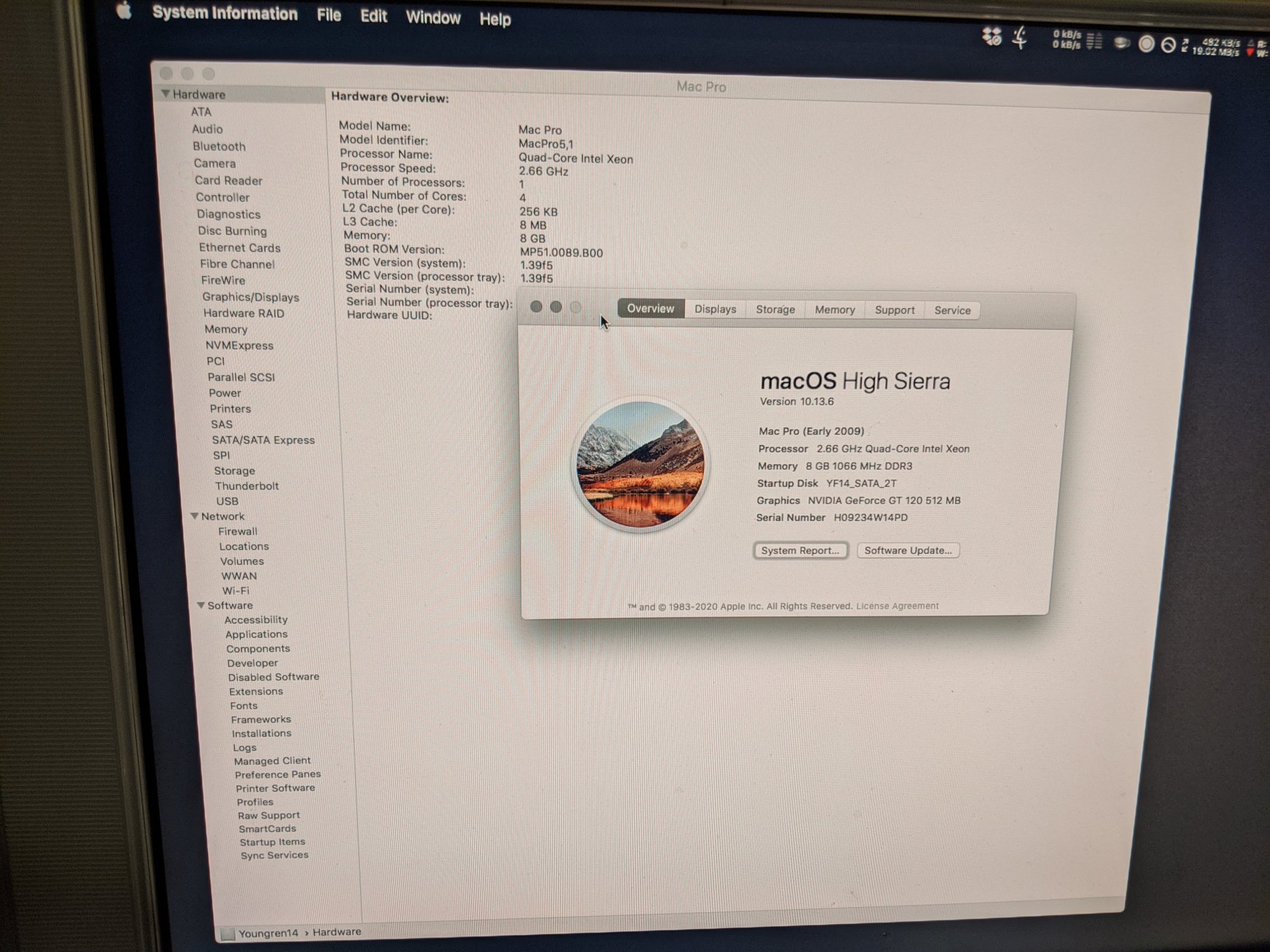The image size is (1270, 952).
Task: Select SATA/SATA Express in the sidebar
Action: point(264,440)
